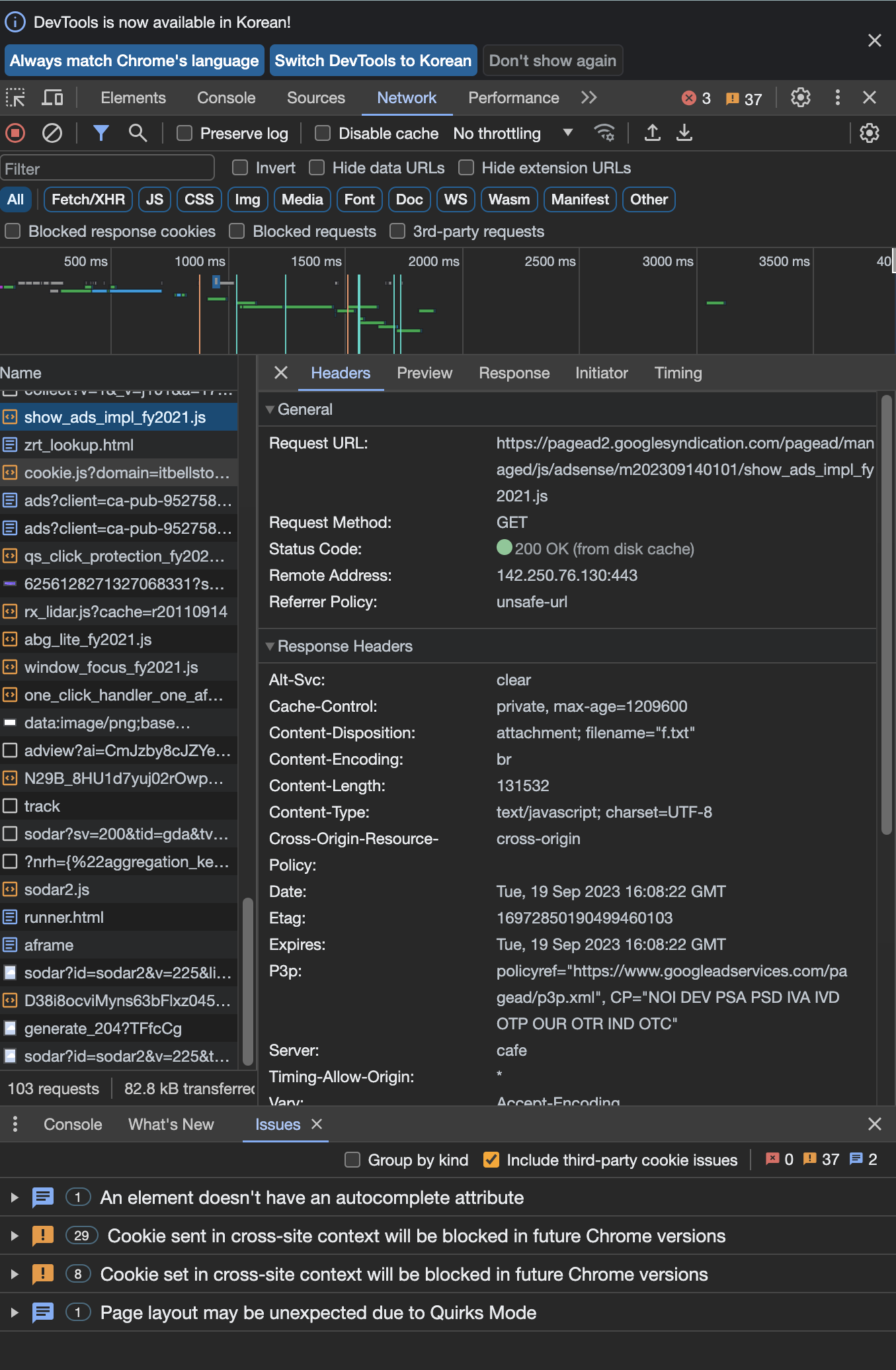Click Switch DevTools to Korean button
The height and width of the screenshot is (1370, 896).
coord(373,61)
